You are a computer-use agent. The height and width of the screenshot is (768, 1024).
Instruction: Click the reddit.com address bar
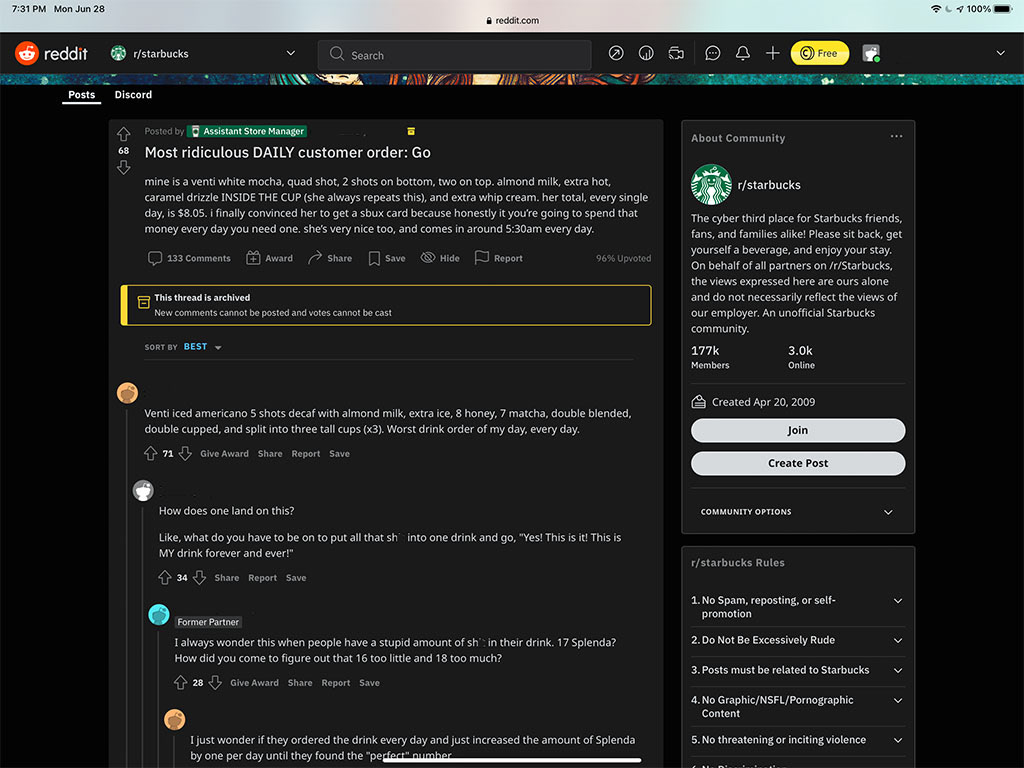(513, 20)
